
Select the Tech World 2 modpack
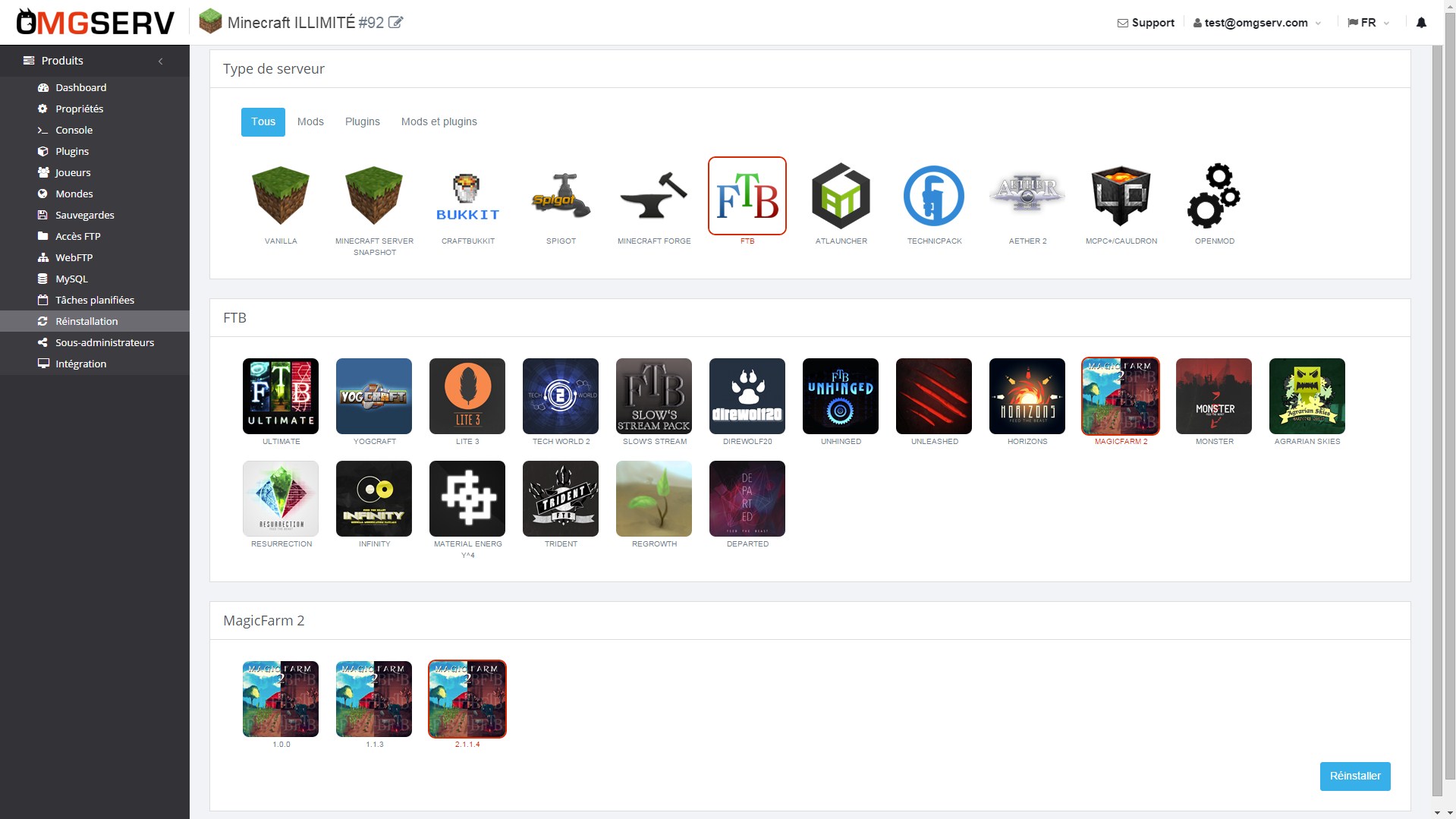(x=561, y=396)
